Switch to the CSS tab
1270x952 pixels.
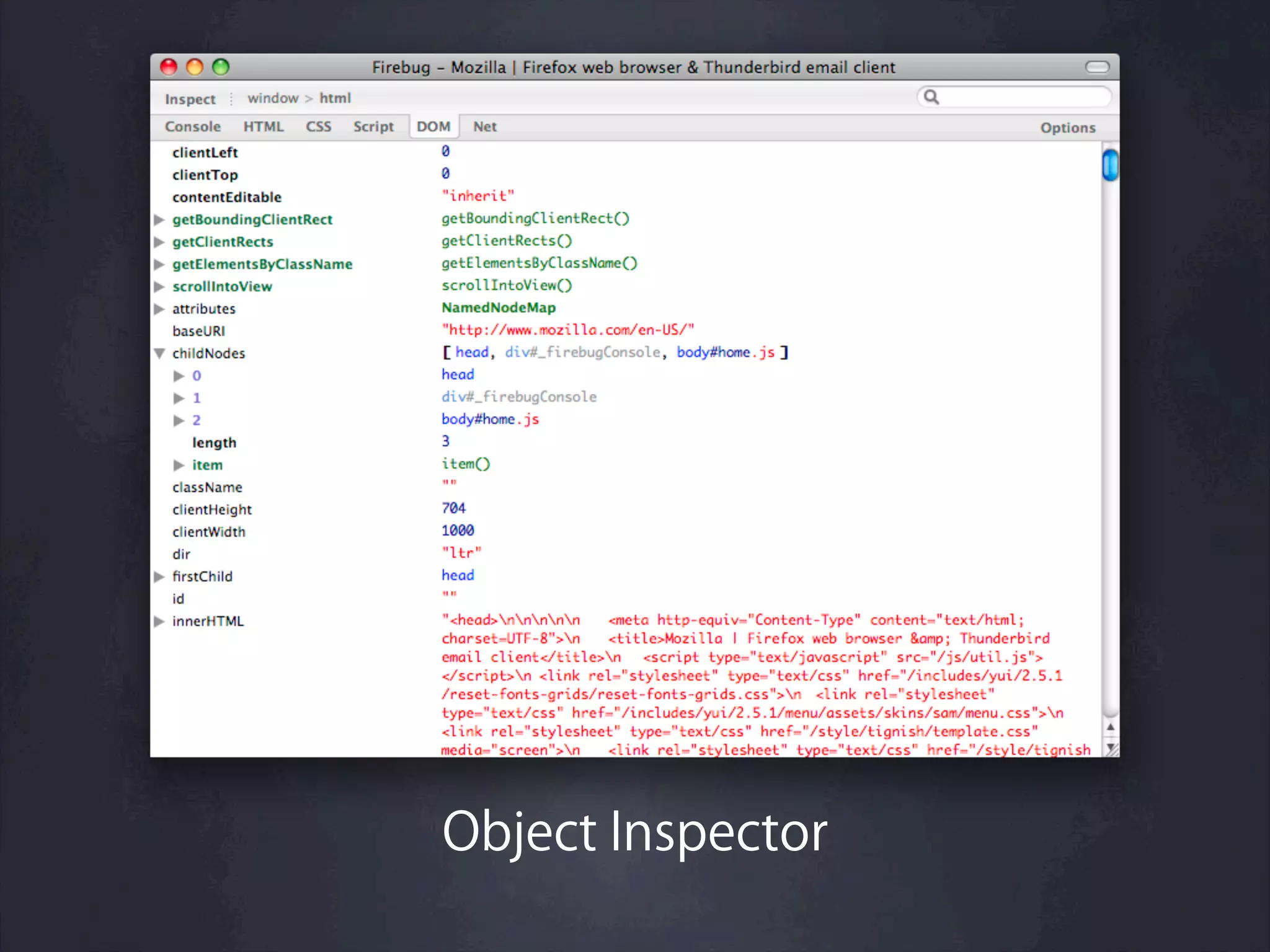tap(319, 126)
